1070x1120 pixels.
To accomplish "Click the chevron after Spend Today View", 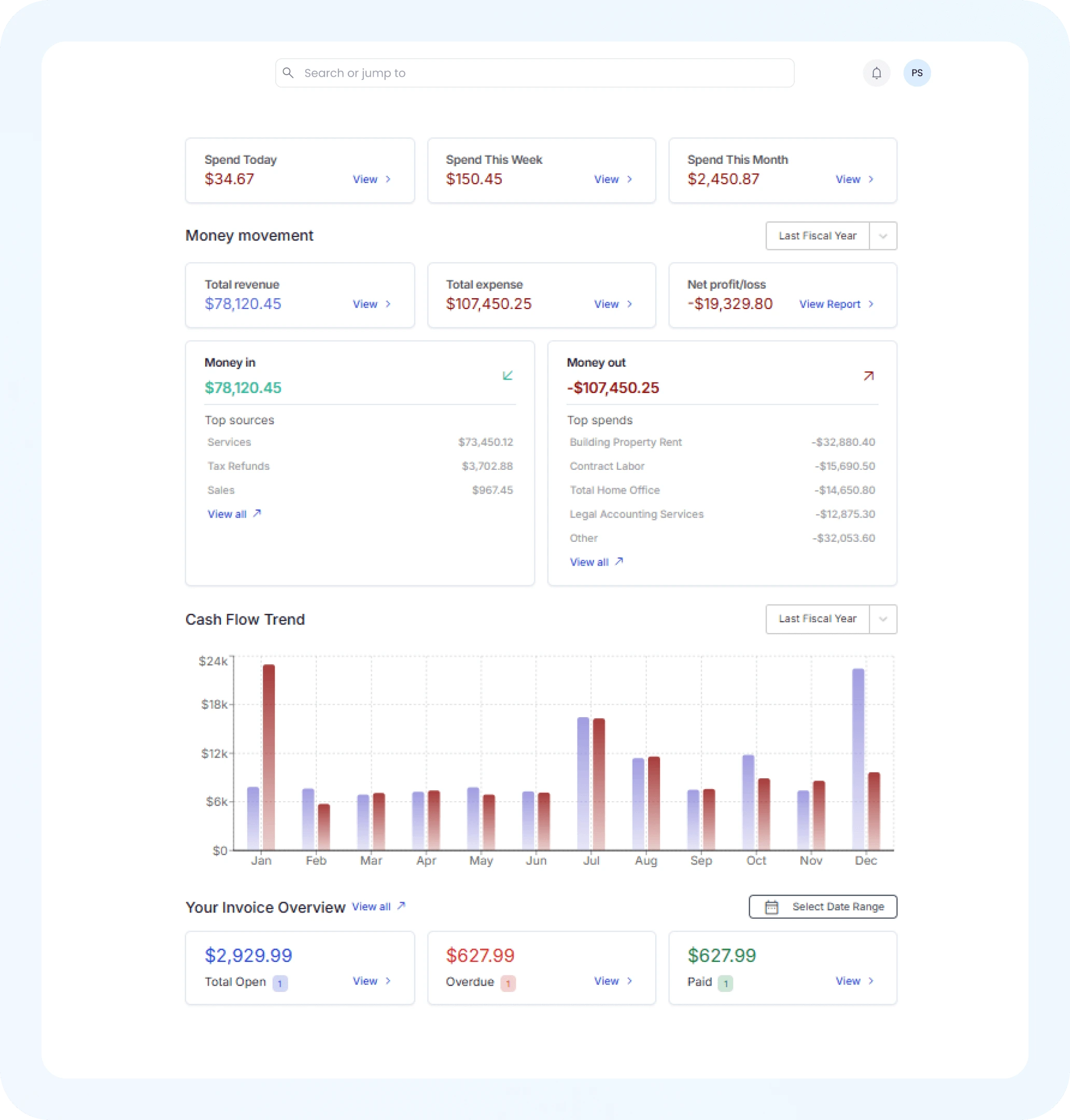I will point(388,179).
